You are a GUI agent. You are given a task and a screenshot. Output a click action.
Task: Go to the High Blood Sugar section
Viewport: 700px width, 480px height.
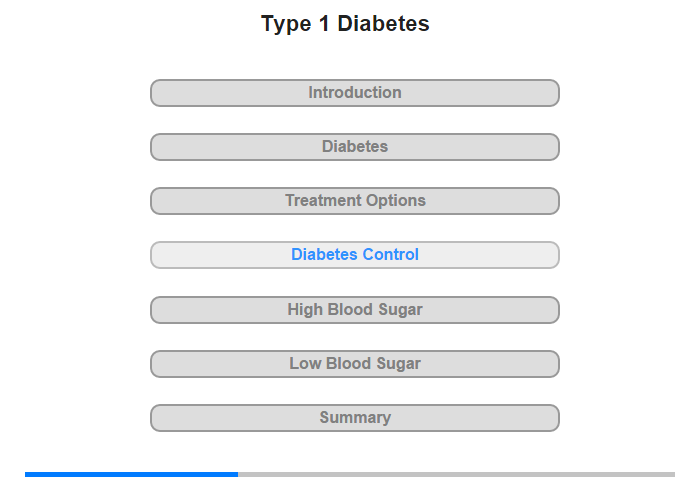coord(354,309)
